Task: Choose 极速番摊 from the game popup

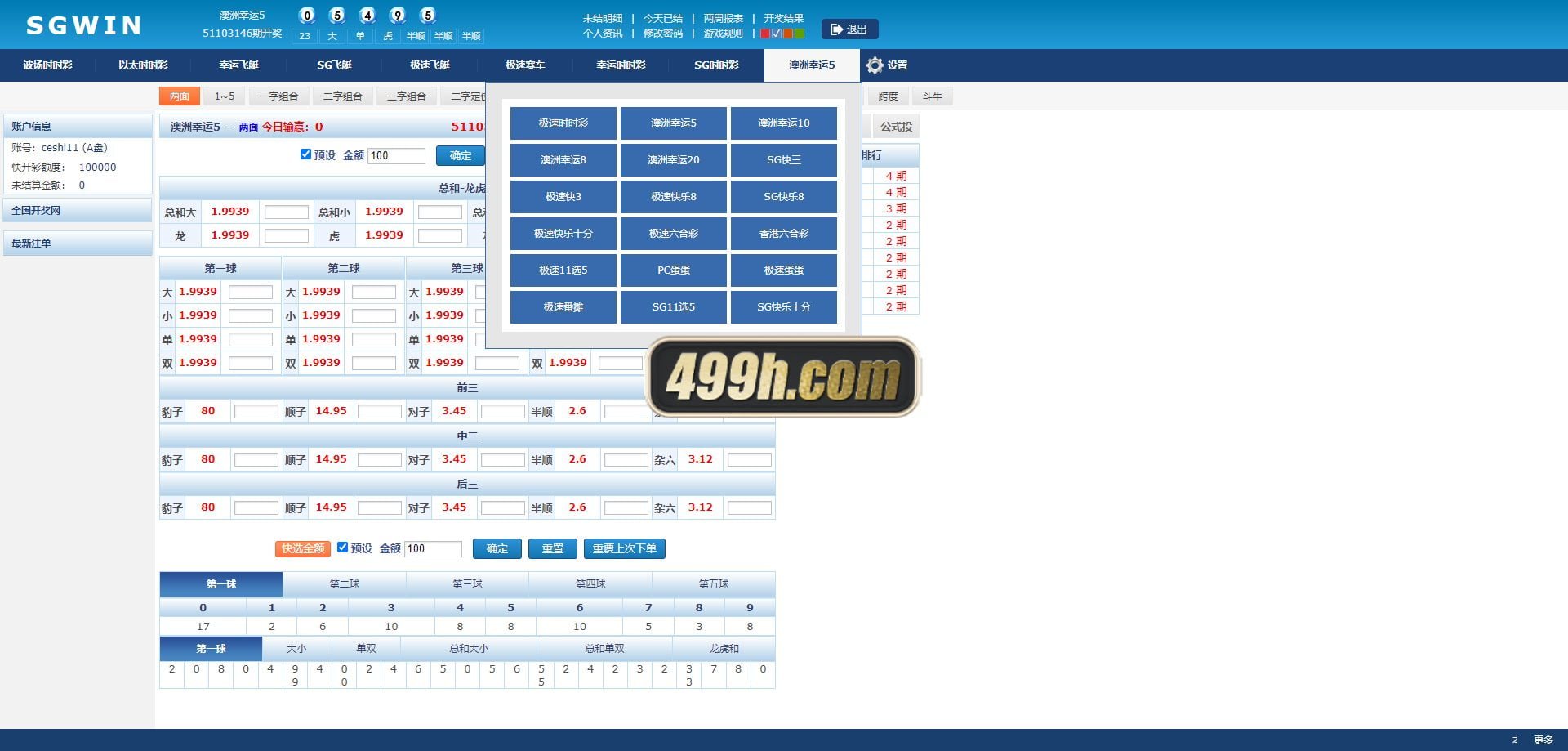Action: tap(563, 307)
